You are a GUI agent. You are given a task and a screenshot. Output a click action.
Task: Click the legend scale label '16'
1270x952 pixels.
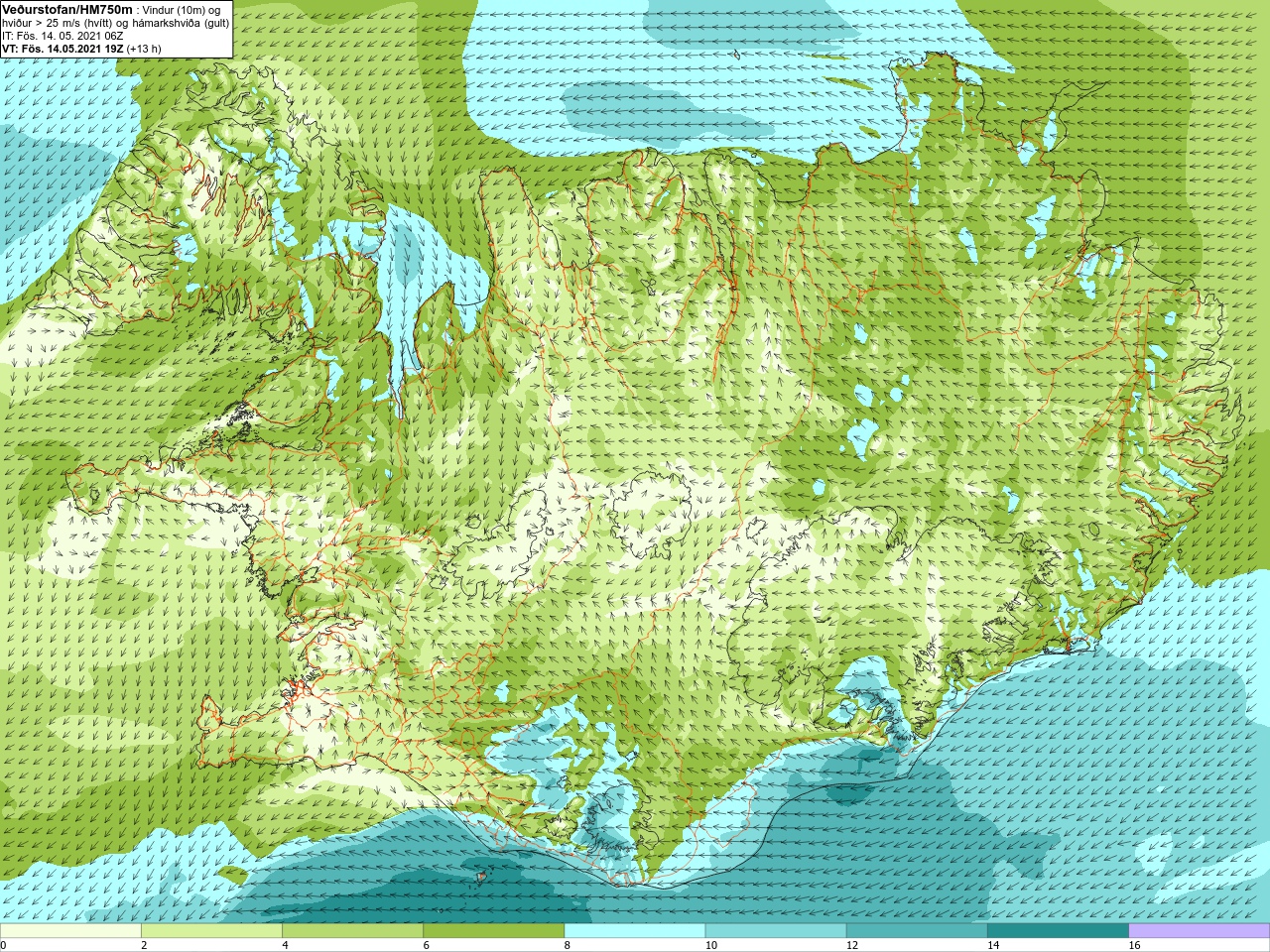coord(1135,945)
